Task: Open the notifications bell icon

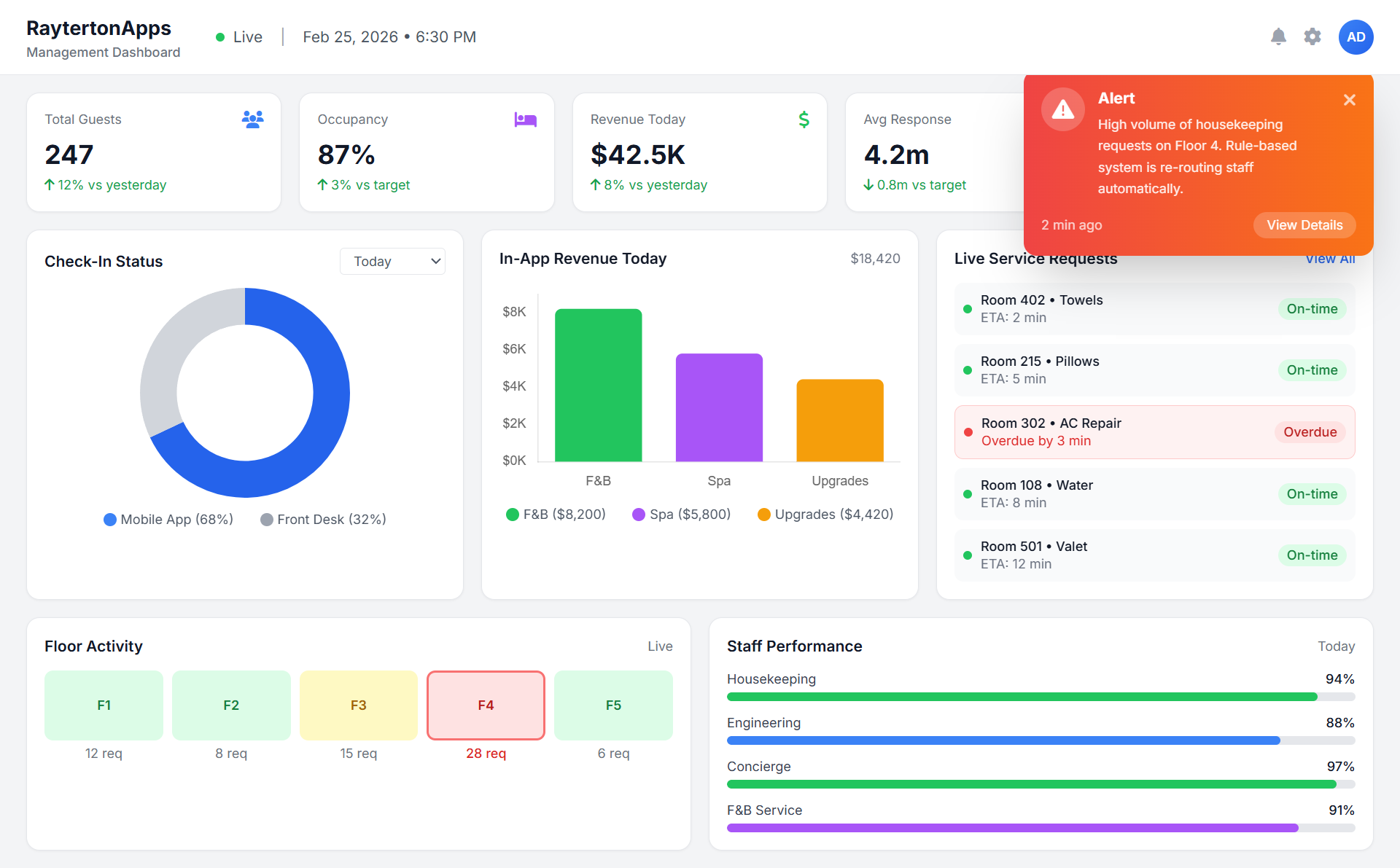Action: coord(1278,36)
